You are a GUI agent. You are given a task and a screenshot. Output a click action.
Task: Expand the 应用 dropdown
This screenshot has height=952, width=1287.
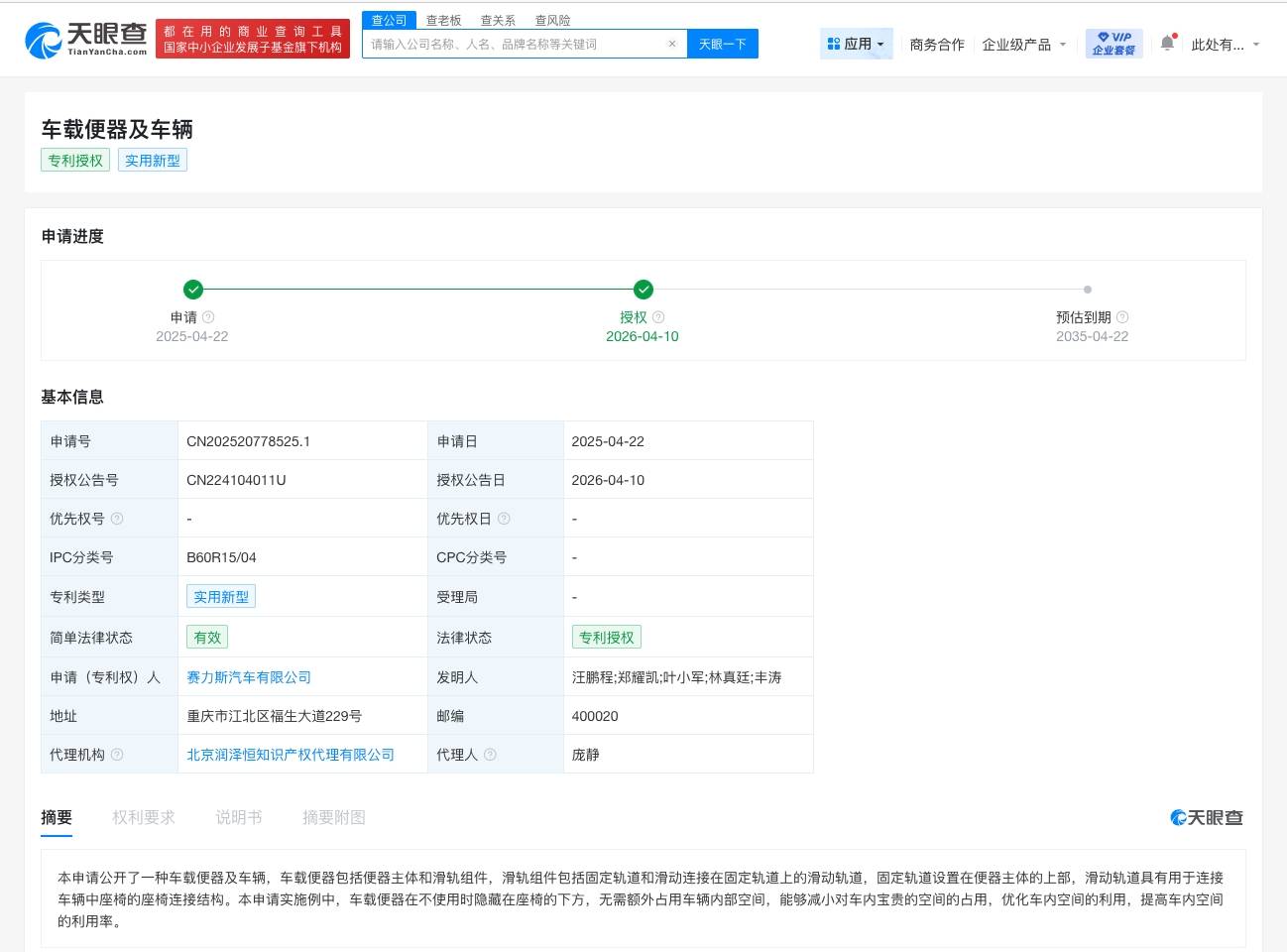(857, 44)
